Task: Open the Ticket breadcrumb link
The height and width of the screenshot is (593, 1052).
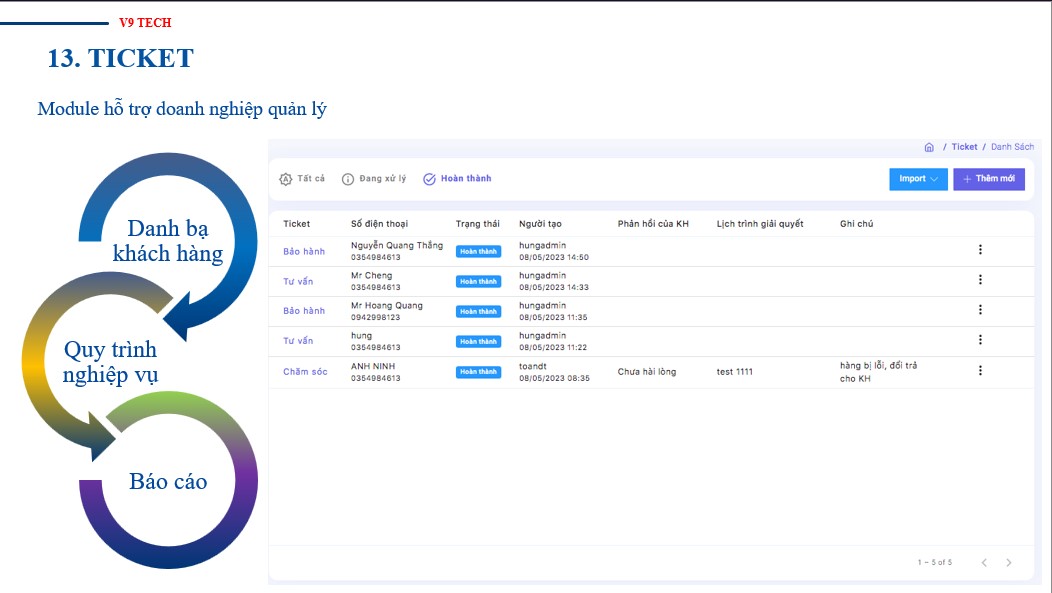Action: [x=964, y=147]
